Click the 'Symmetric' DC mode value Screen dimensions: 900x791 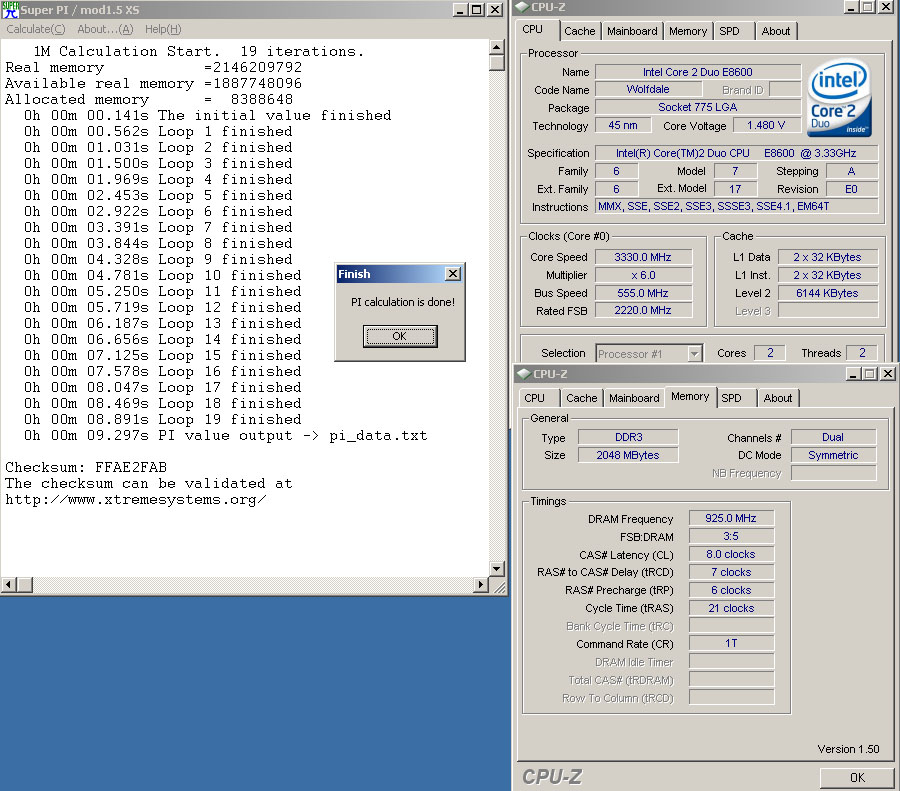click(833, 455)
